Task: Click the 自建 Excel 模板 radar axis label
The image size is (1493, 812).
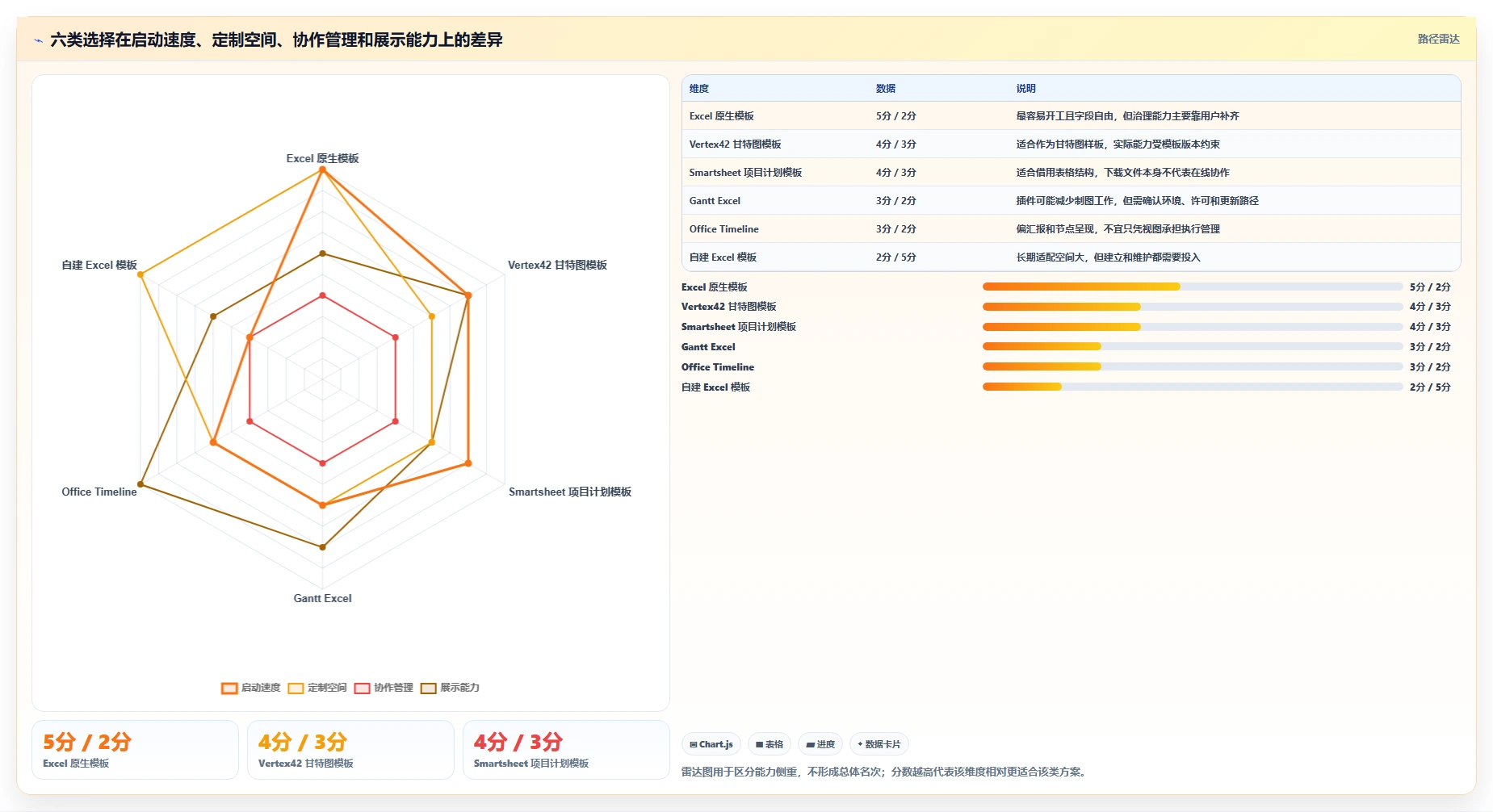Action: pyautogui.click(x=99, y=265)
